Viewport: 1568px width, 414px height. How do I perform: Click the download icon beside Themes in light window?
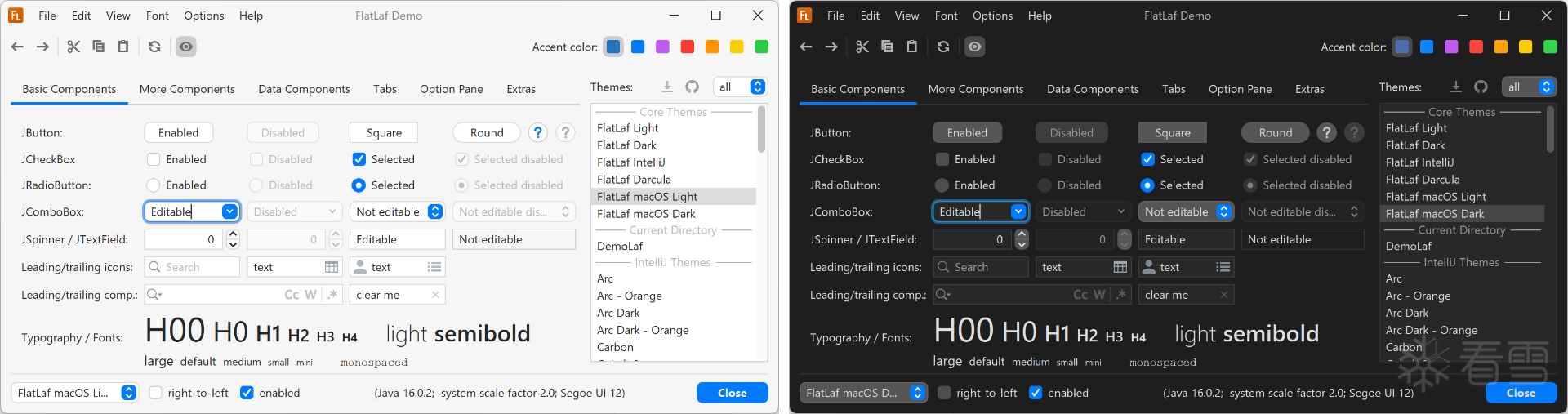667,87
